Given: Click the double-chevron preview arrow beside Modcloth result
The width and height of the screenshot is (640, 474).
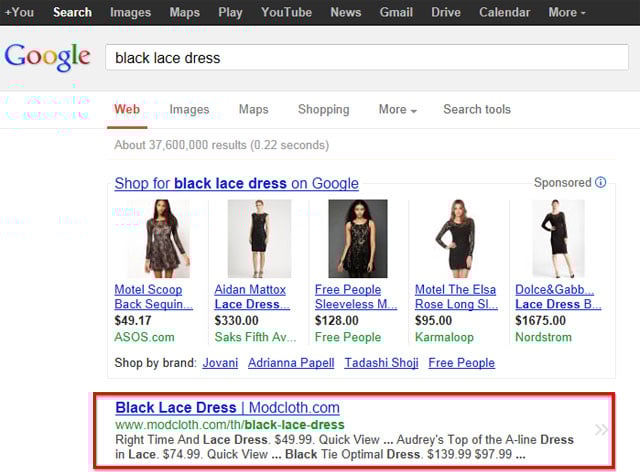Looking at the screenshot, I should point(601,429).
